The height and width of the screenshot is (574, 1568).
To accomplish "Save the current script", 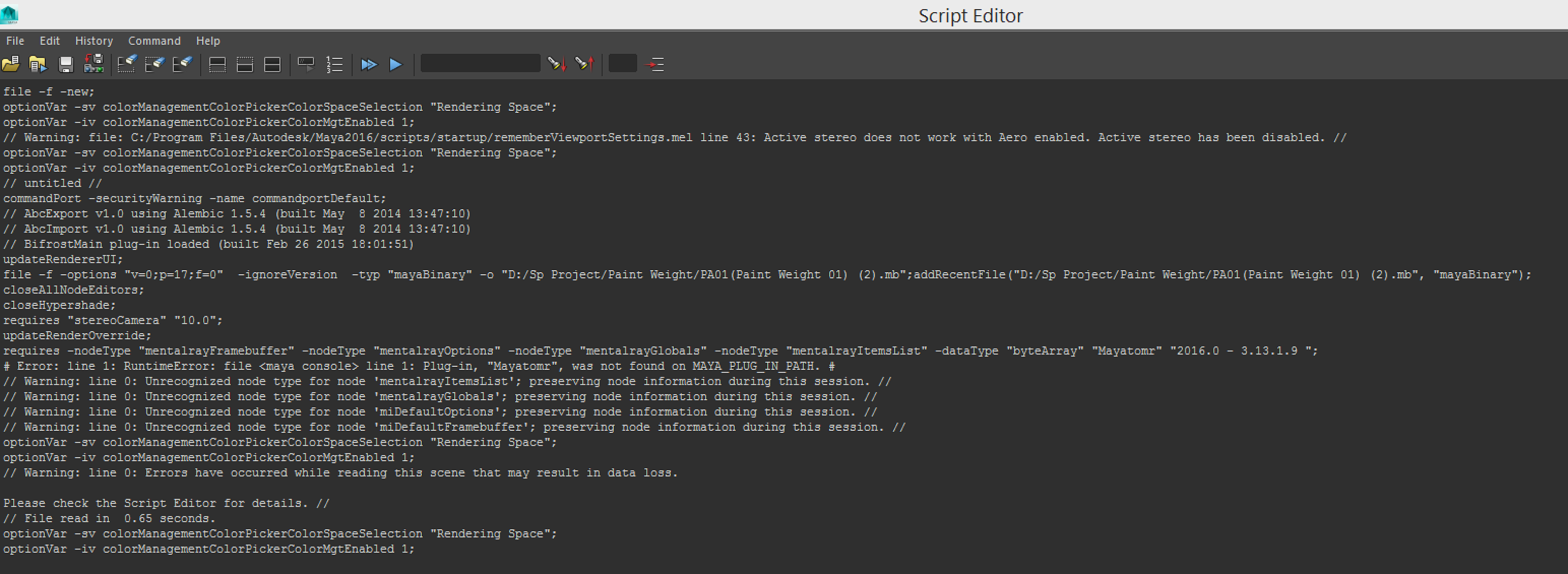I will (66, 64).
